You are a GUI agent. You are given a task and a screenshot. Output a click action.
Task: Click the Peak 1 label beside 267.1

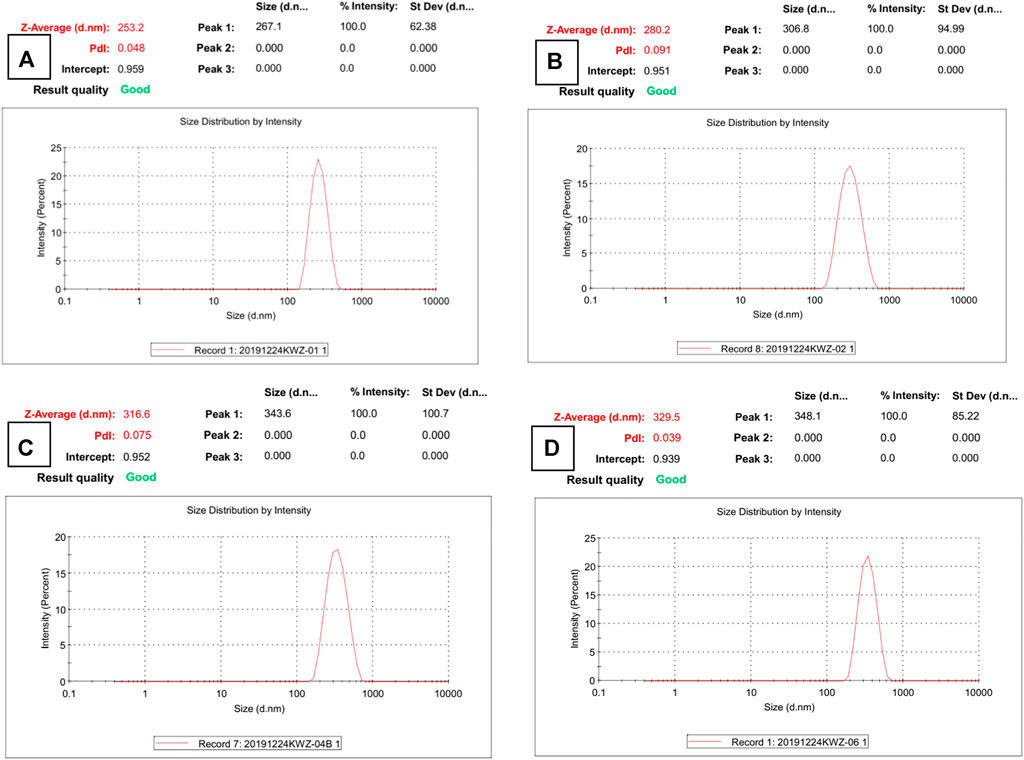216,27
